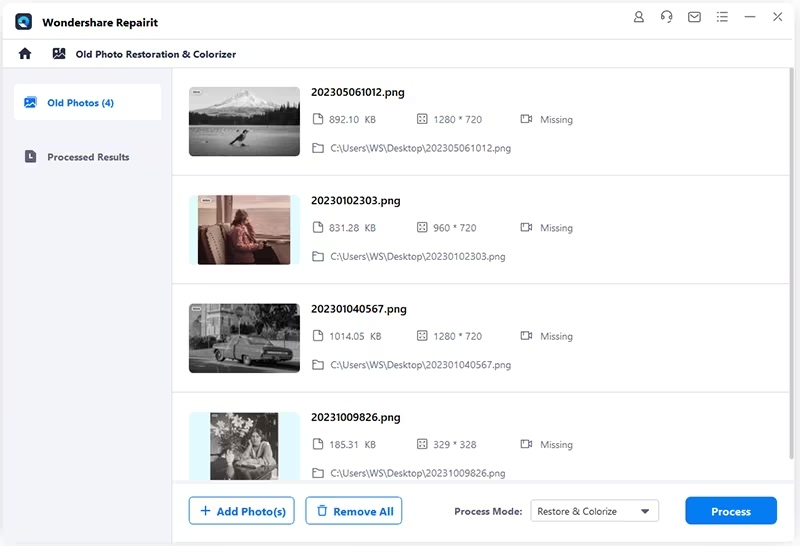Click folder icon next to 202305061012.png path

point(318,148)
